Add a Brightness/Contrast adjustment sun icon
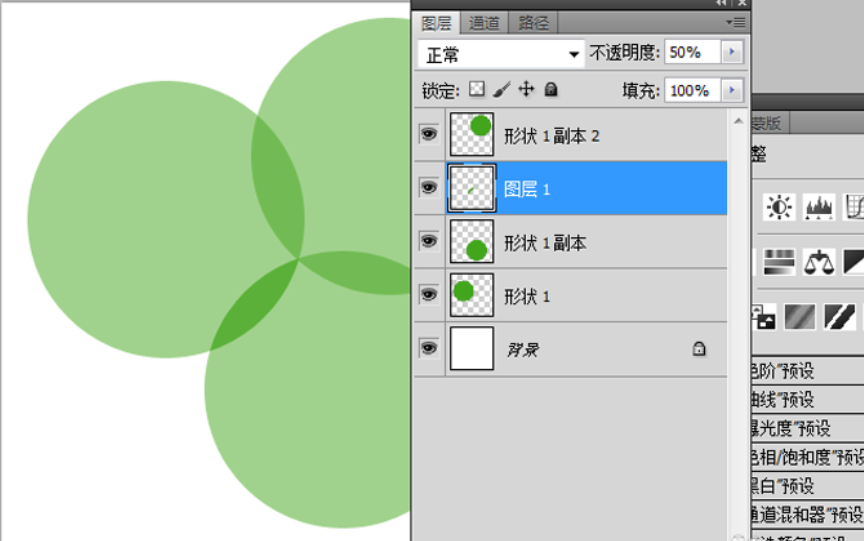This screenshot has width=864, height=541. [779, 207]
